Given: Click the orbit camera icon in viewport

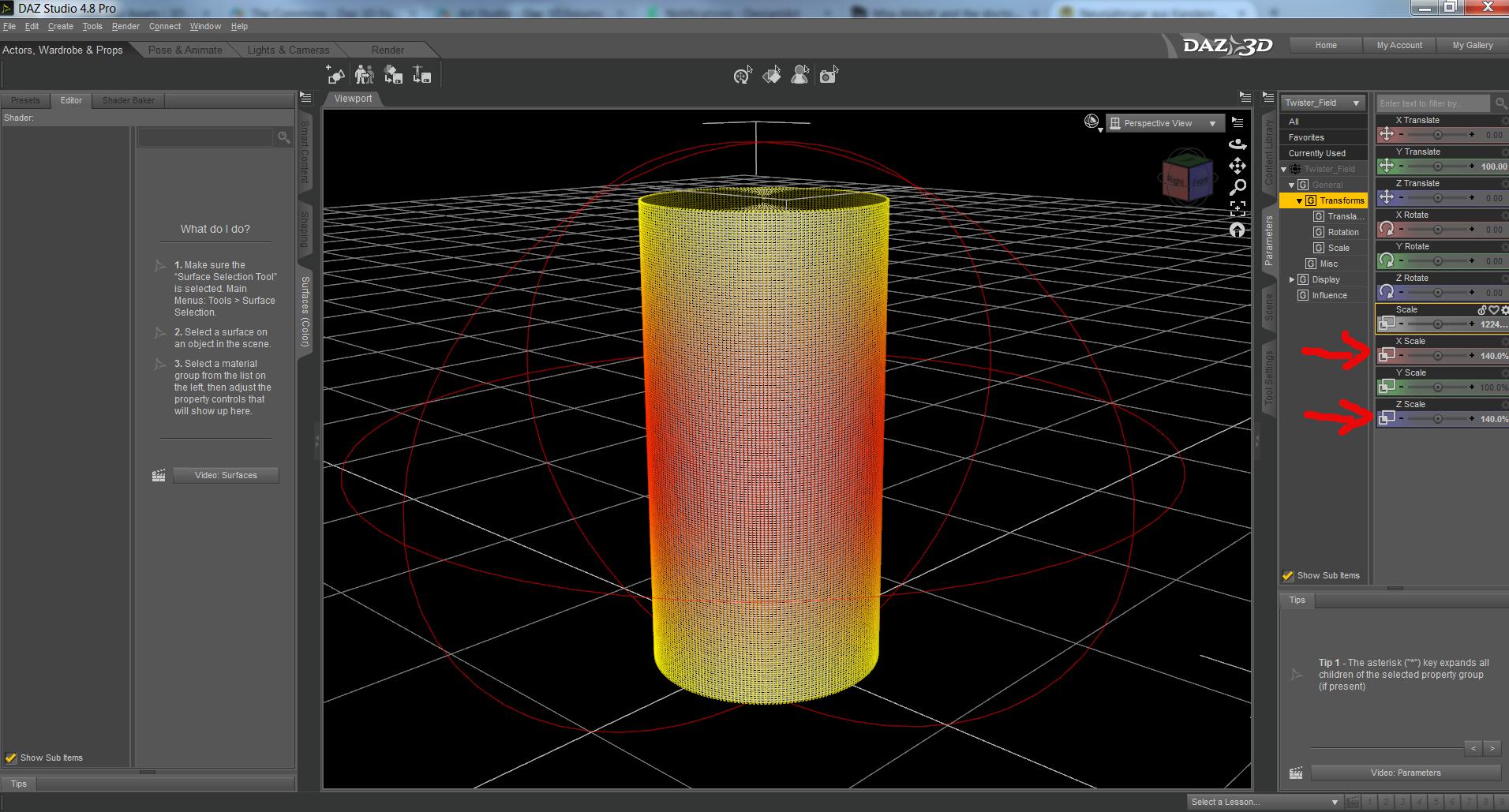Looking at the screenshot, I should (x=1237, y=144).
